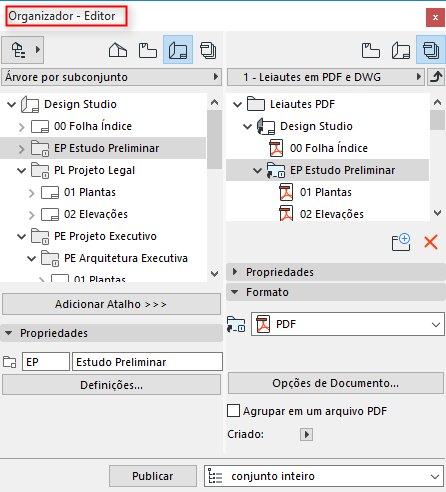Screen dimensions: 446x492
Task: Close the Organizador window
Action: [x=435, y=17]
